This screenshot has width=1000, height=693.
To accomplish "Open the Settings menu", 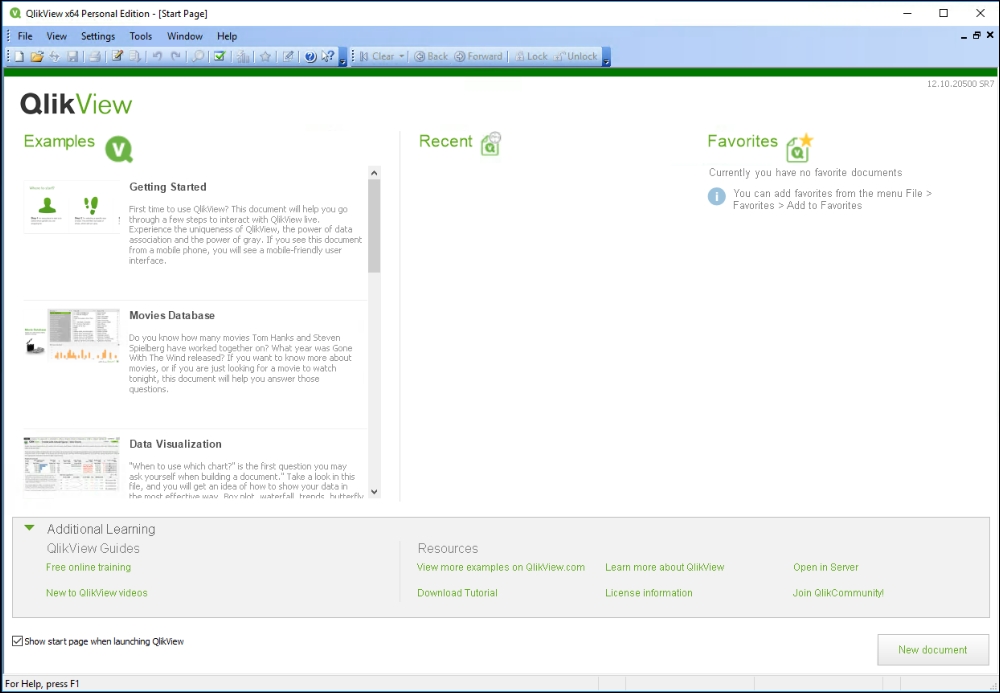I will tap(98, 36).
